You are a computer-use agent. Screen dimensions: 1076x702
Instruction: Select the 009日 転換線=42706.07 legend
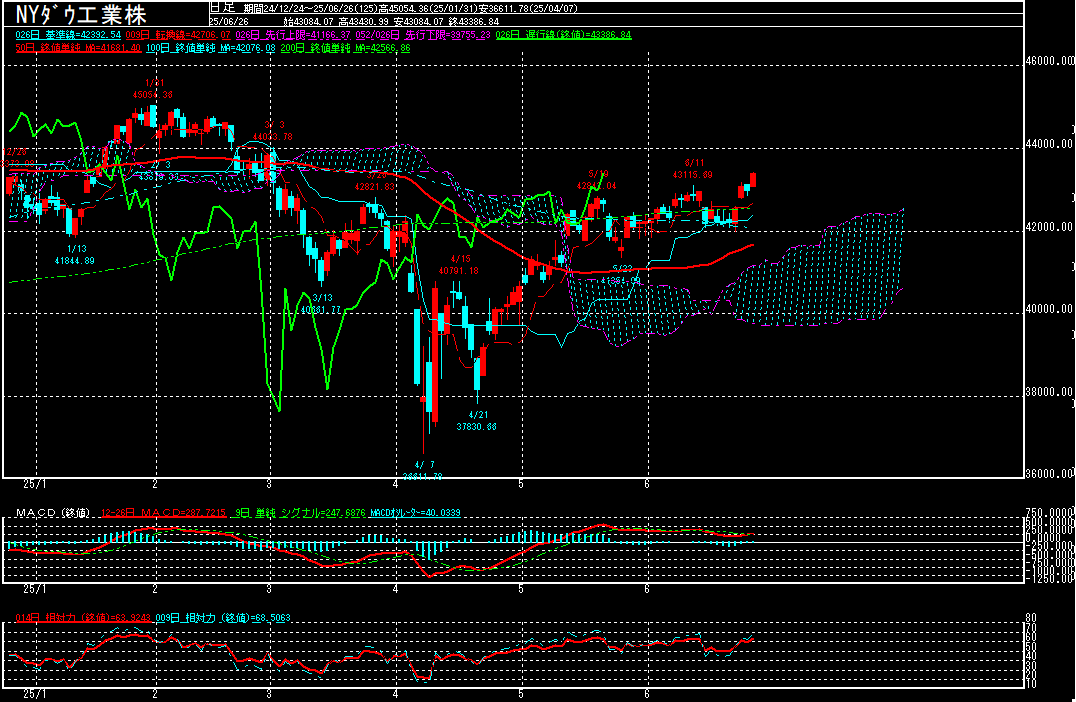[178, 34]
